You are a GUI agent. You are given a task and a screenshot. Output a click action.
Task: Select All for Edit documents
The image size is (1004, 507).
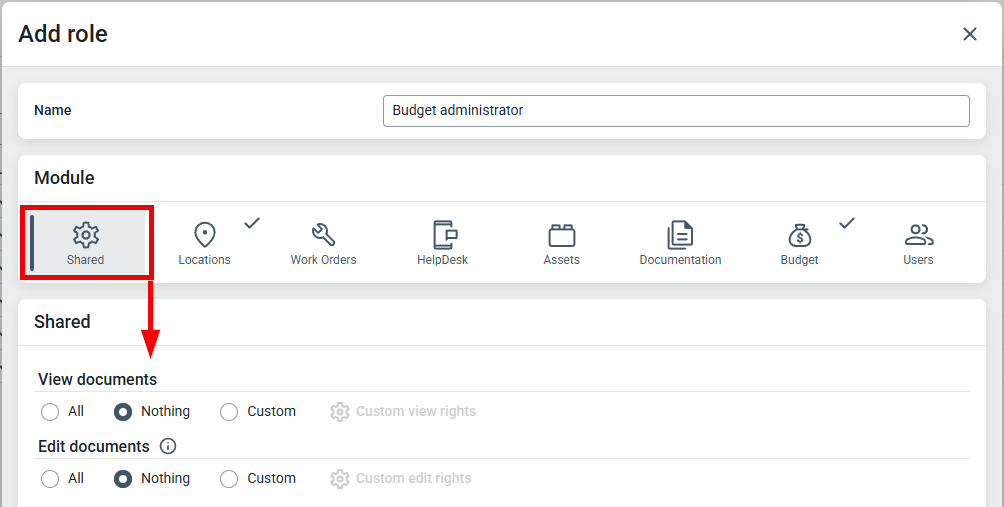[50, 479]
